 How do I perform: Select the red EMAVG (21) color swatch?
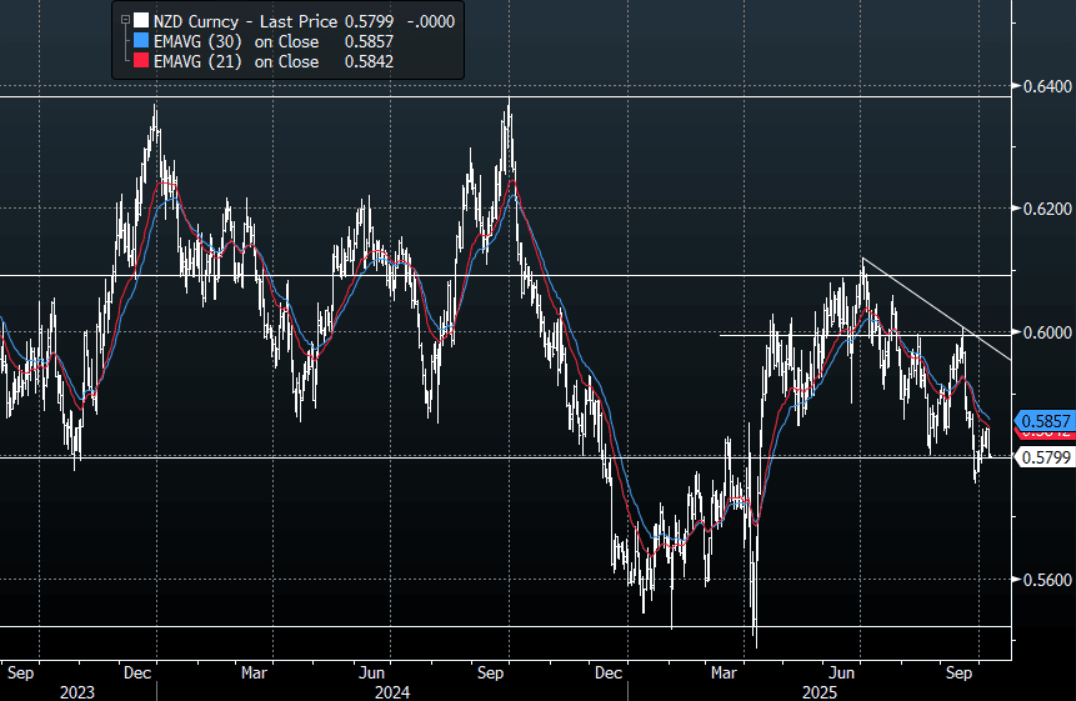(x=141, y=61)
